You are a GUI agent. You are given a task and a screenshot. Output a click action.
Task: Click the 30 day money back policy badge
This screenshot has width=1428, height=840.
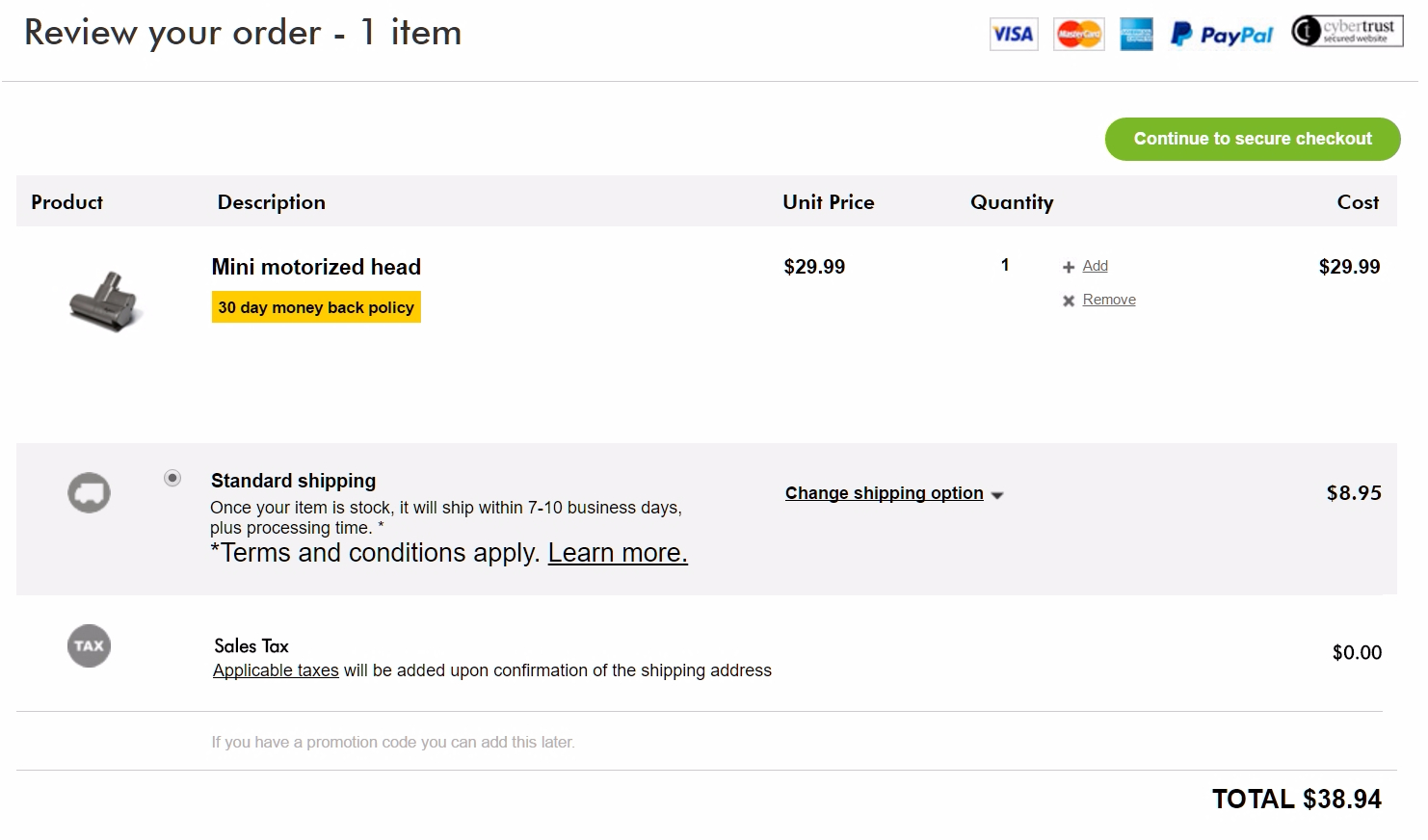[316, 307]
